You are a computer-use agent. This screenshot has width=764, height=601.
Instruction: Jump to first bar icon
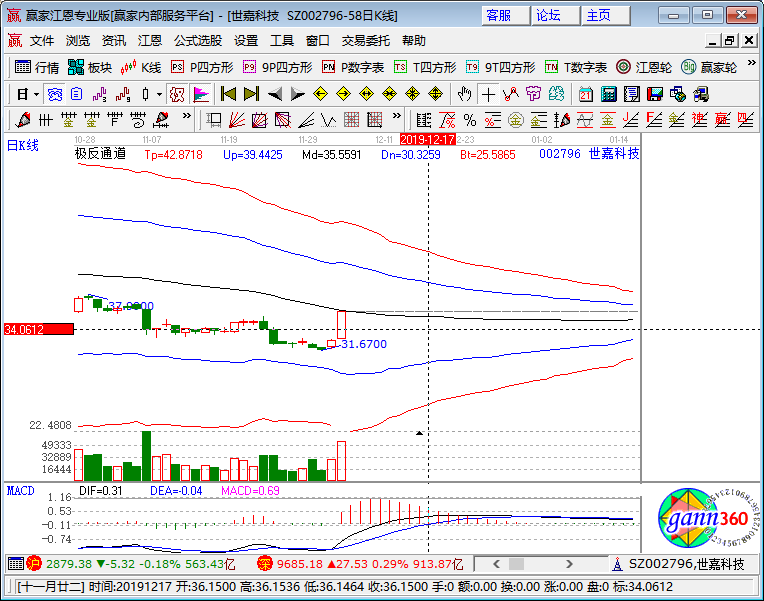[228, 94]
